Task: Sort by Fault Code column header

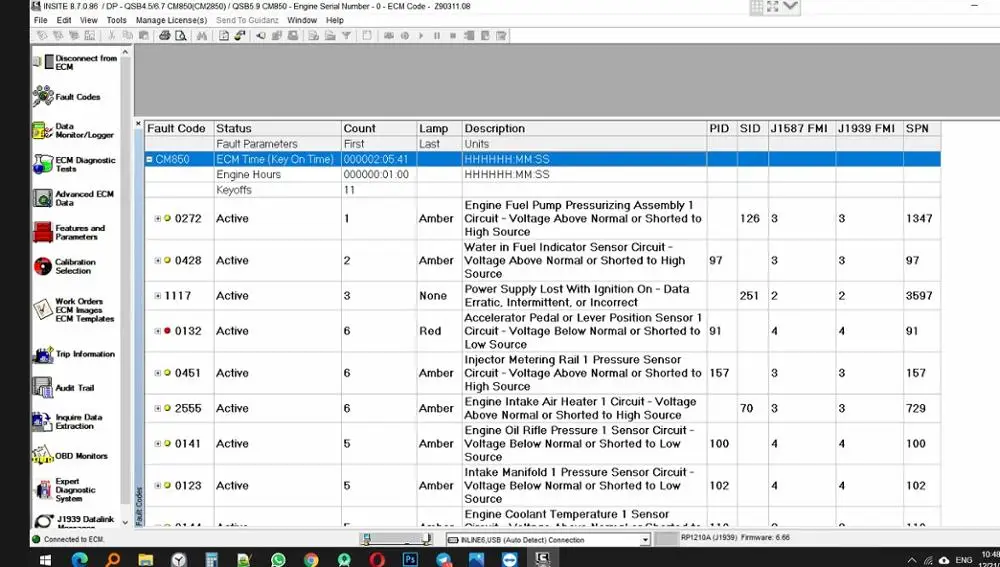Action: [x=179, y=129]
